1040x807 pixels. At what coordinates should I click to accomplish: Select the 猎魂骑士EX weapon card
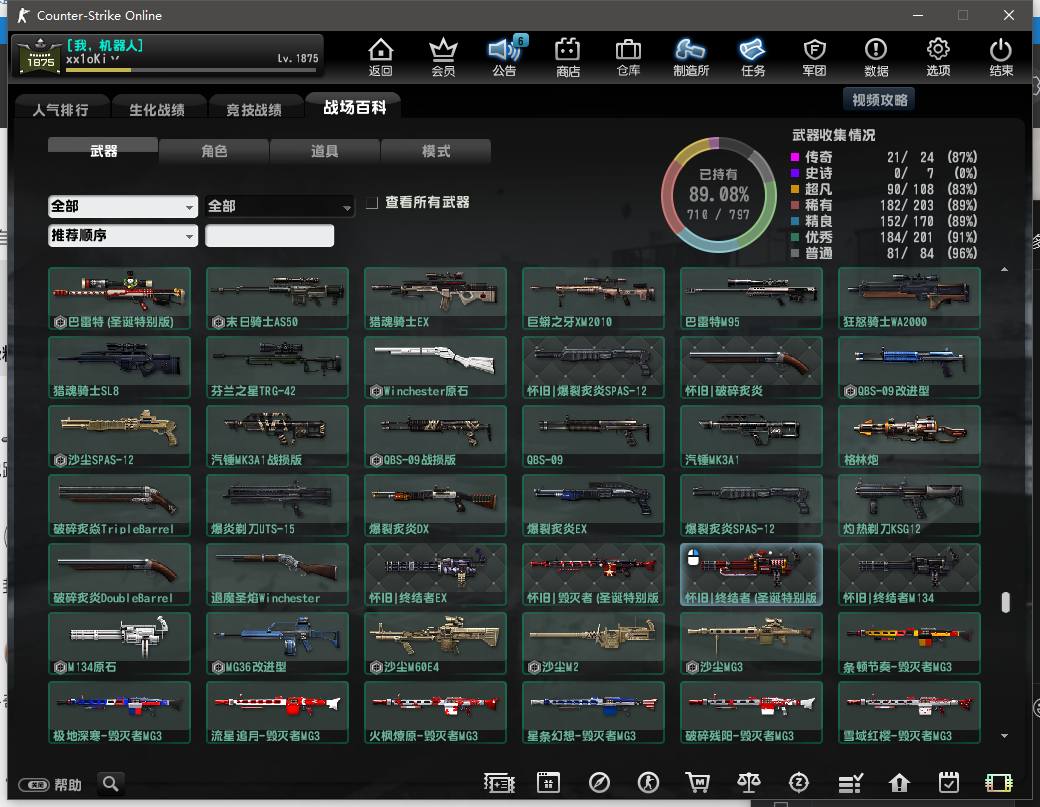[435, 298]
